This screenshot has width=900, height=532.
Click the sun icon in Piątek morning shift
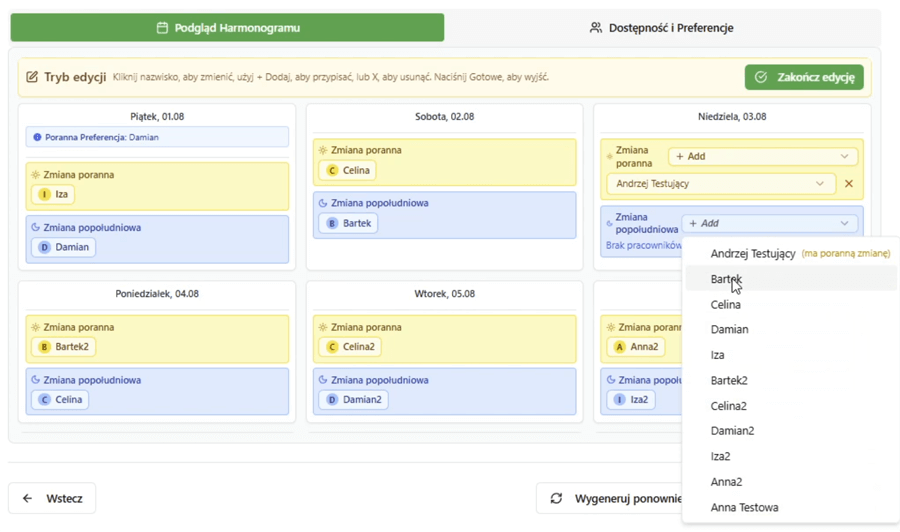tap(35, 175)
